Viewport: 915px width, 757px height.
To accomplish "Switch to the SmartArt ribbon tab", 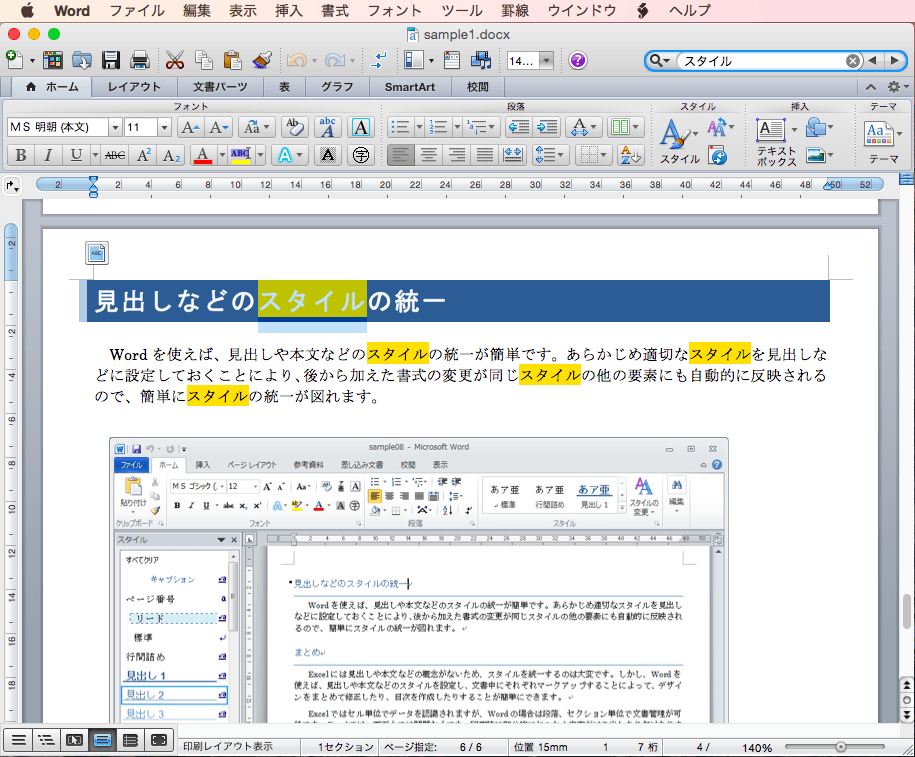I will (410, 86).
